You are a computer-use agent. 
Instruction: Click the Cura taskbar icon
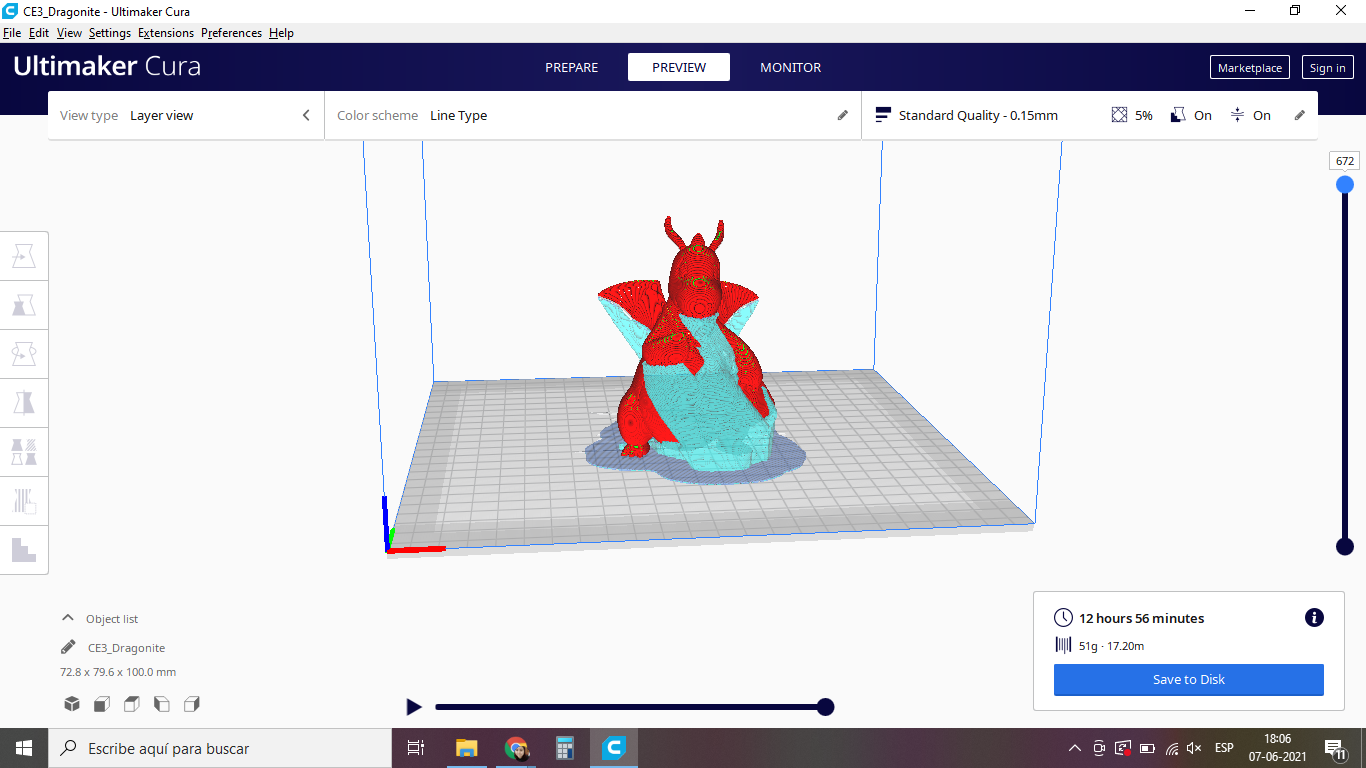pyautogui.click(x=614, y=748)
